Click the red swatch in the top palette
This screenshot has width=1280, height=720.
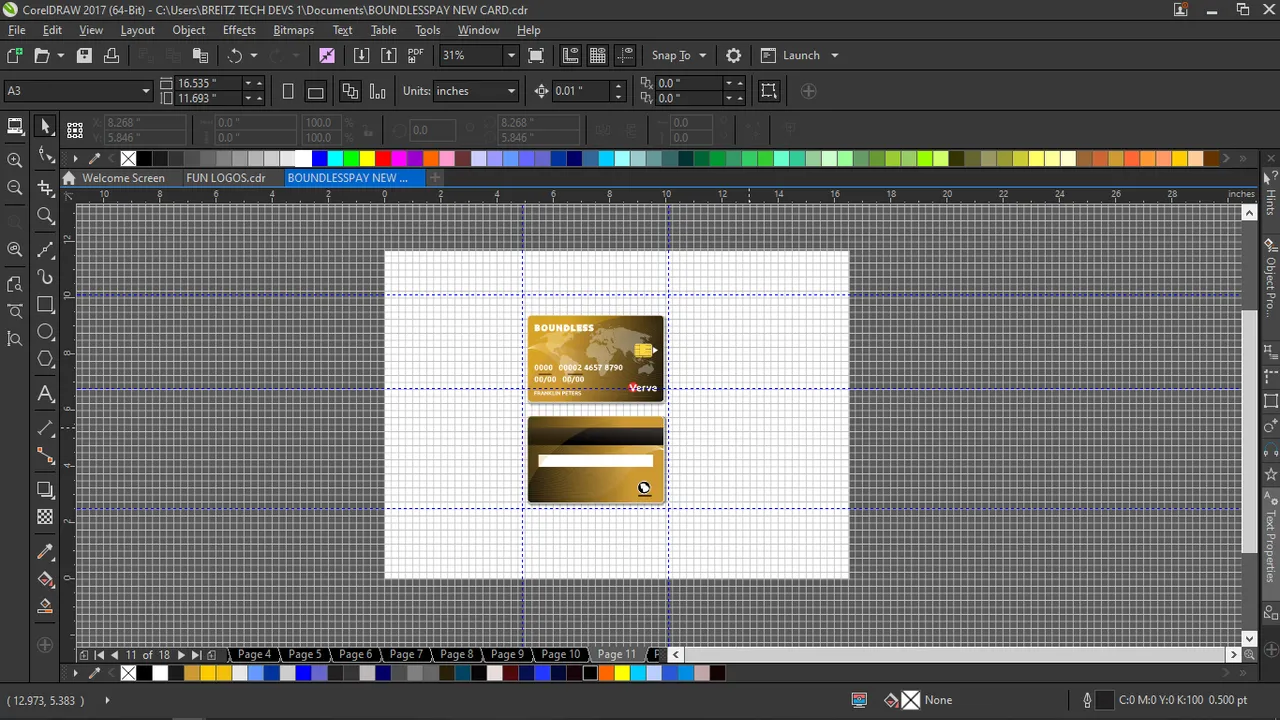point(383,158)
